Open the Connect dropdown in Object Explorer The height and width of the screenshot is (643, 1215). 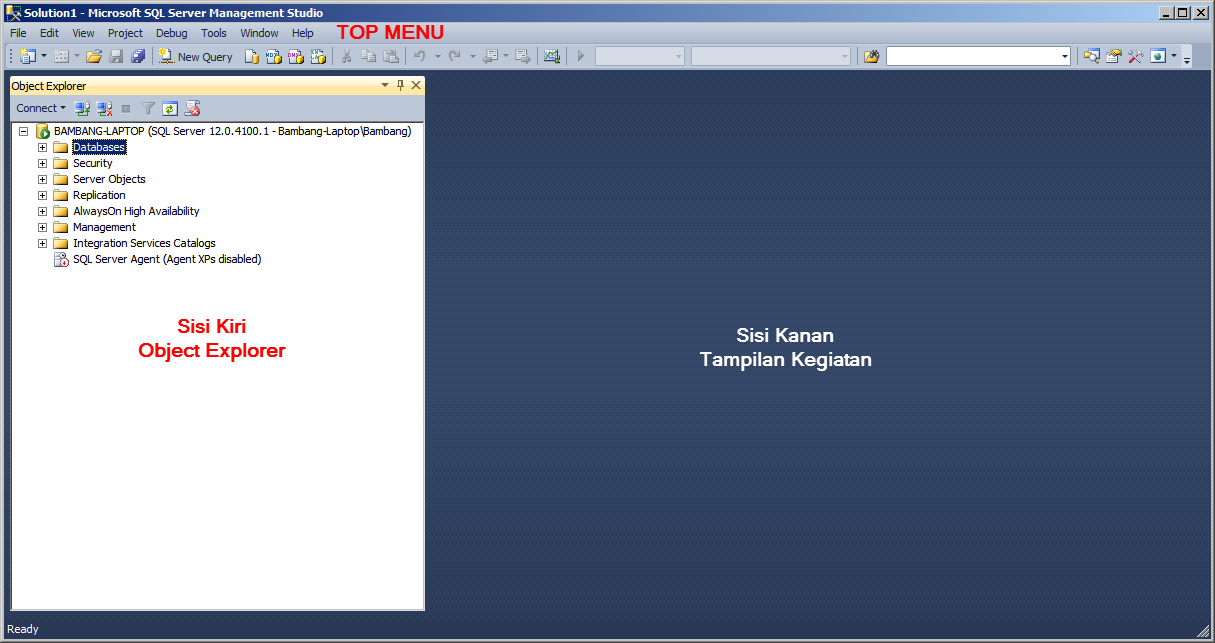click(40, 108)
